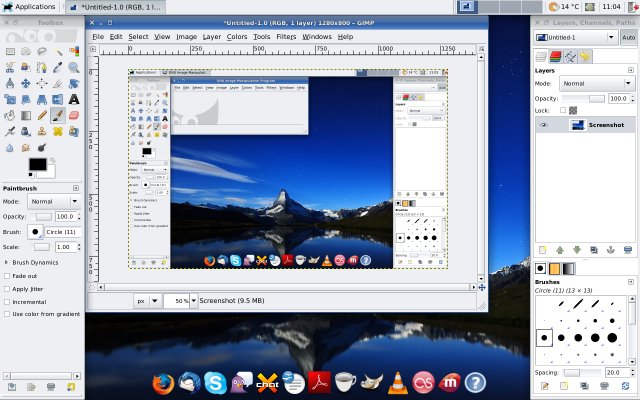
Task: Enable the Fade out checkbox
Action: coord(7,276)
